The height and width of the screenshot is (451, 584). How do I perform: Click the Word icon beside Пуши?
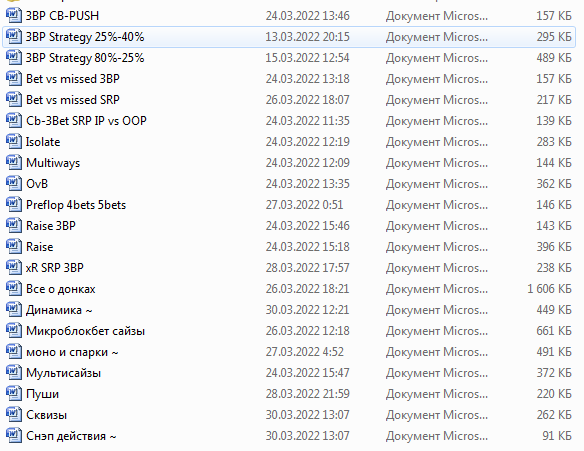tap(13, 394)
